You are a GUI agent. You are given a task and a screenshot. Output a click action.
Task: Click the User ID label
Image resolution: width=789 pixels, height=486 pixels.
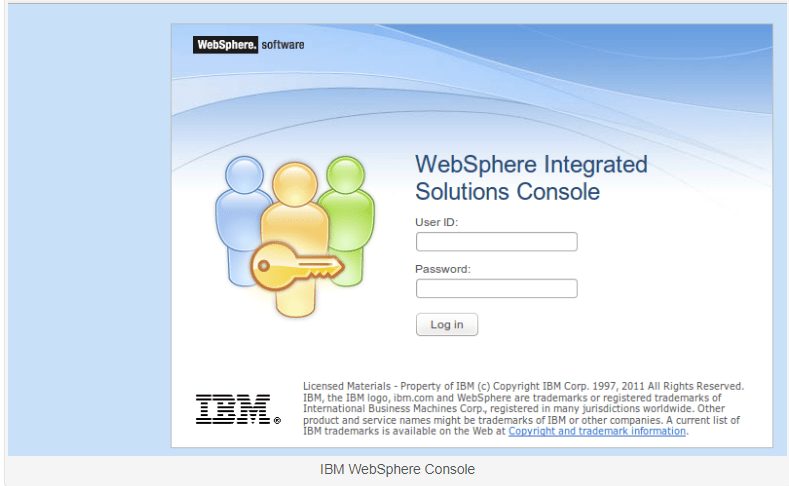436,222
